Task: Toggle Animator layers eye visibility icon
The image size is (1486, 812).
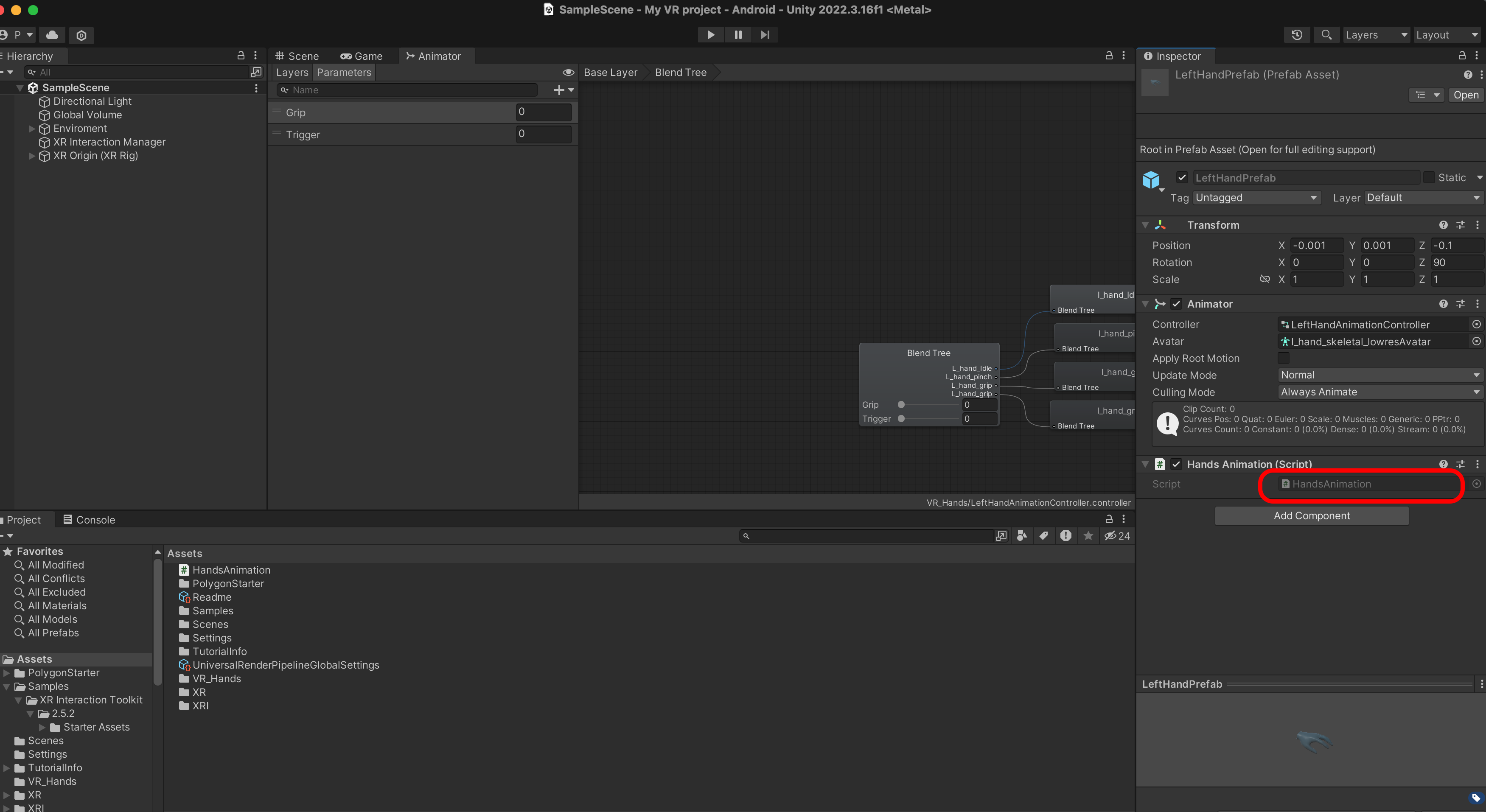Action: click(x=568, y=72)
